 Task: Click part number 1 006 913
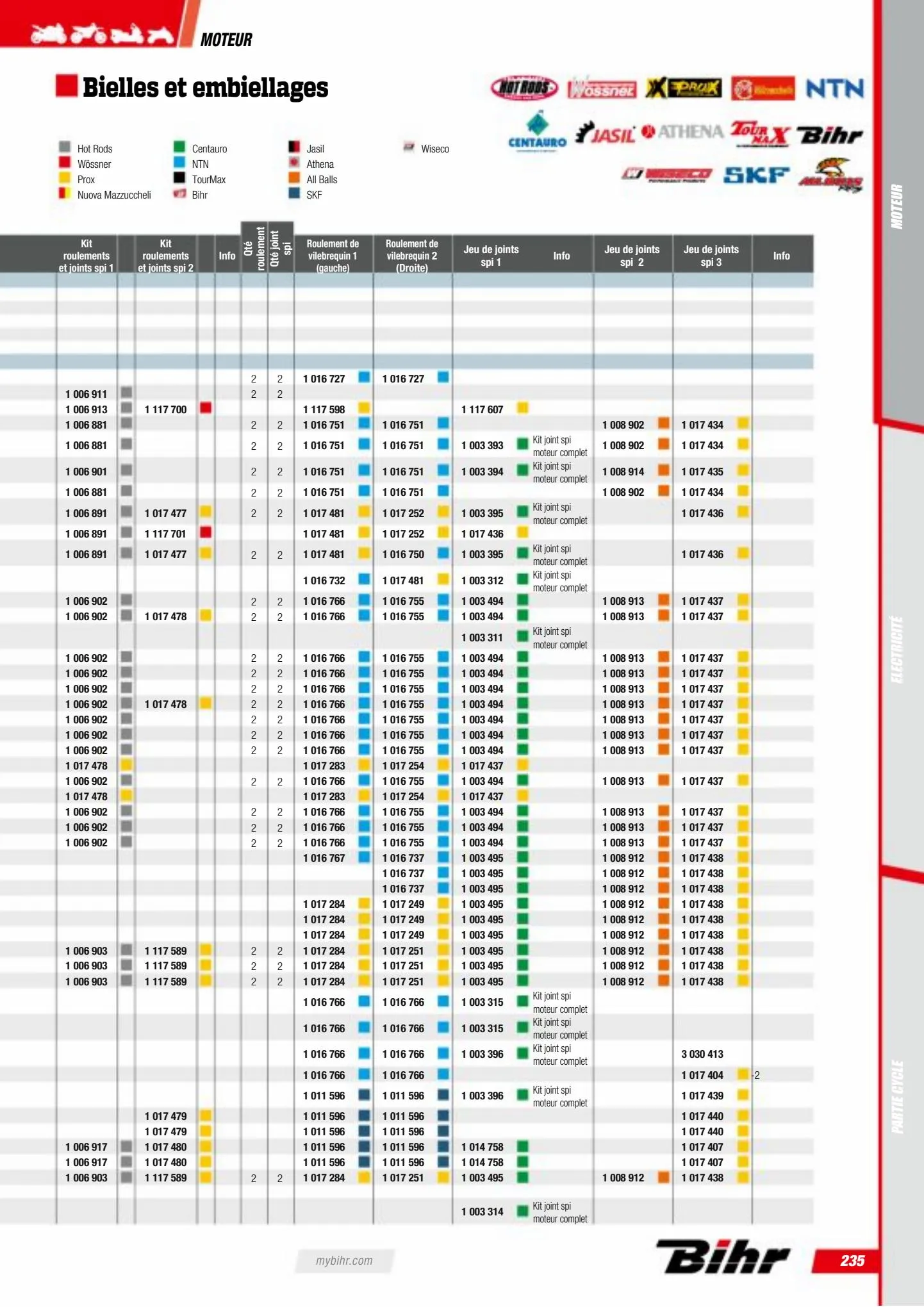point(87,409)
